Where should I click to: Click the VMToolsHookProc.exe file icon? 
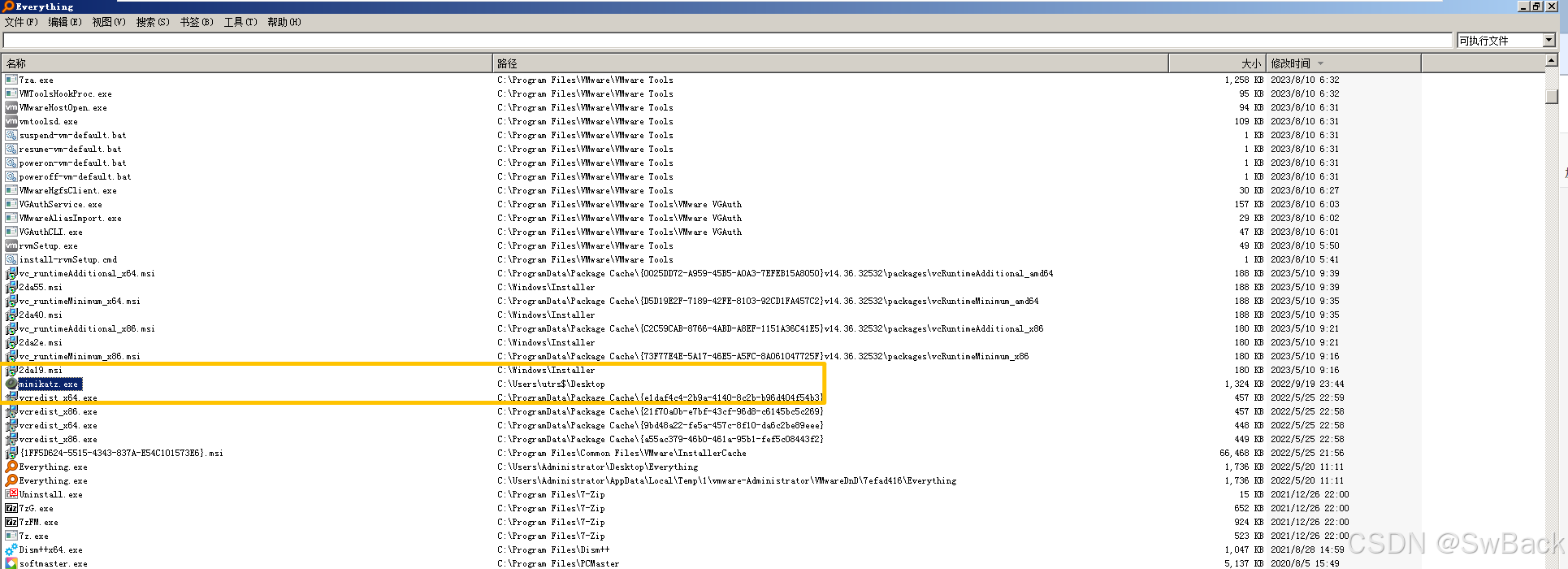click(x=11, y=93)
